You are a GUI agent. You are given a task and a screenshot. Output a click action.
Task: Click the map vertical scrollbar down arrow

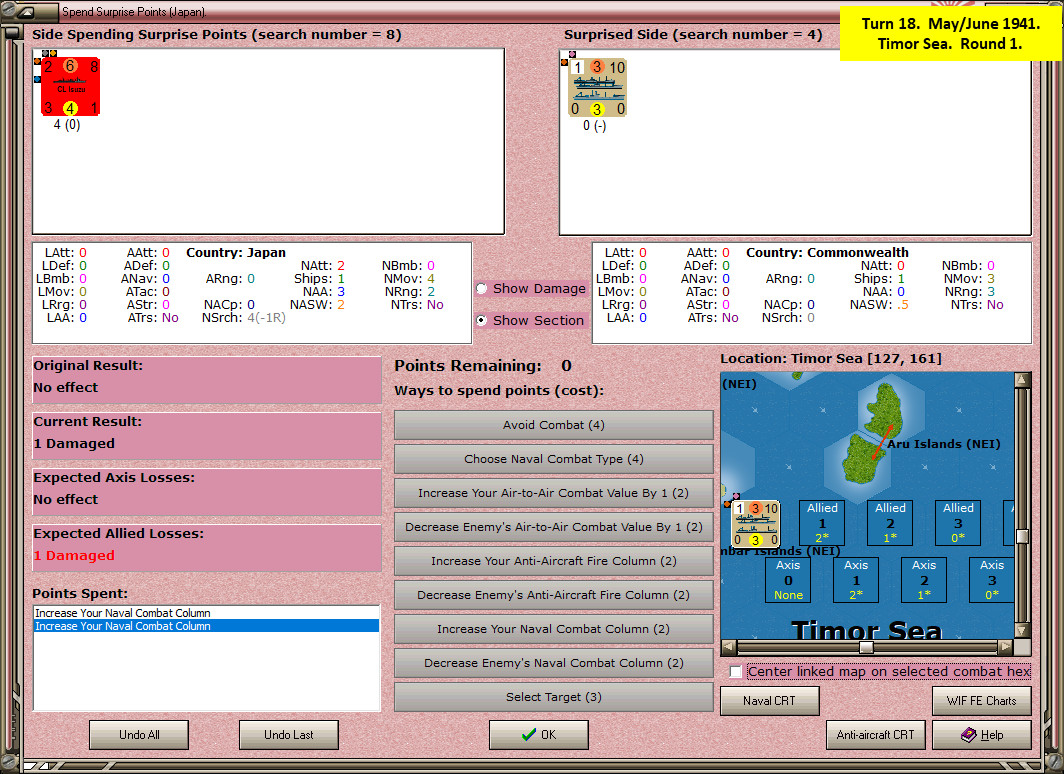pyautogui.click(x=1023, y=630)
